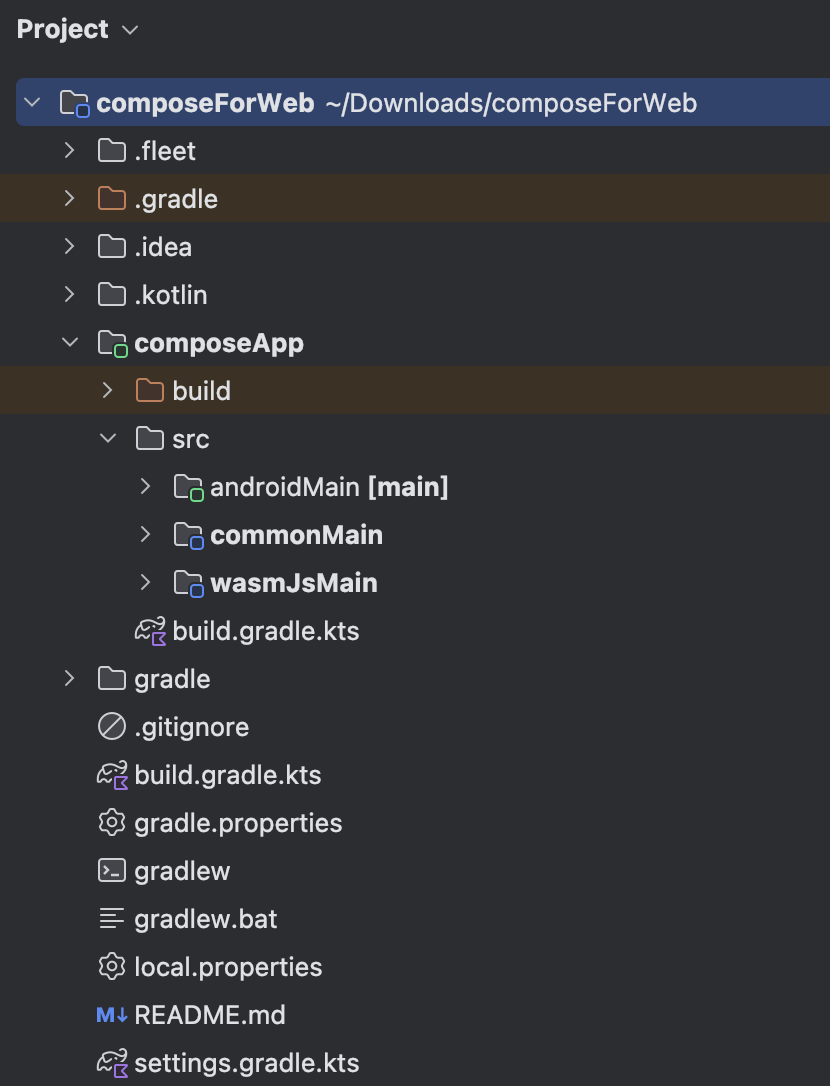Select the settings.gradle.kts file

tap(415, 1063)
